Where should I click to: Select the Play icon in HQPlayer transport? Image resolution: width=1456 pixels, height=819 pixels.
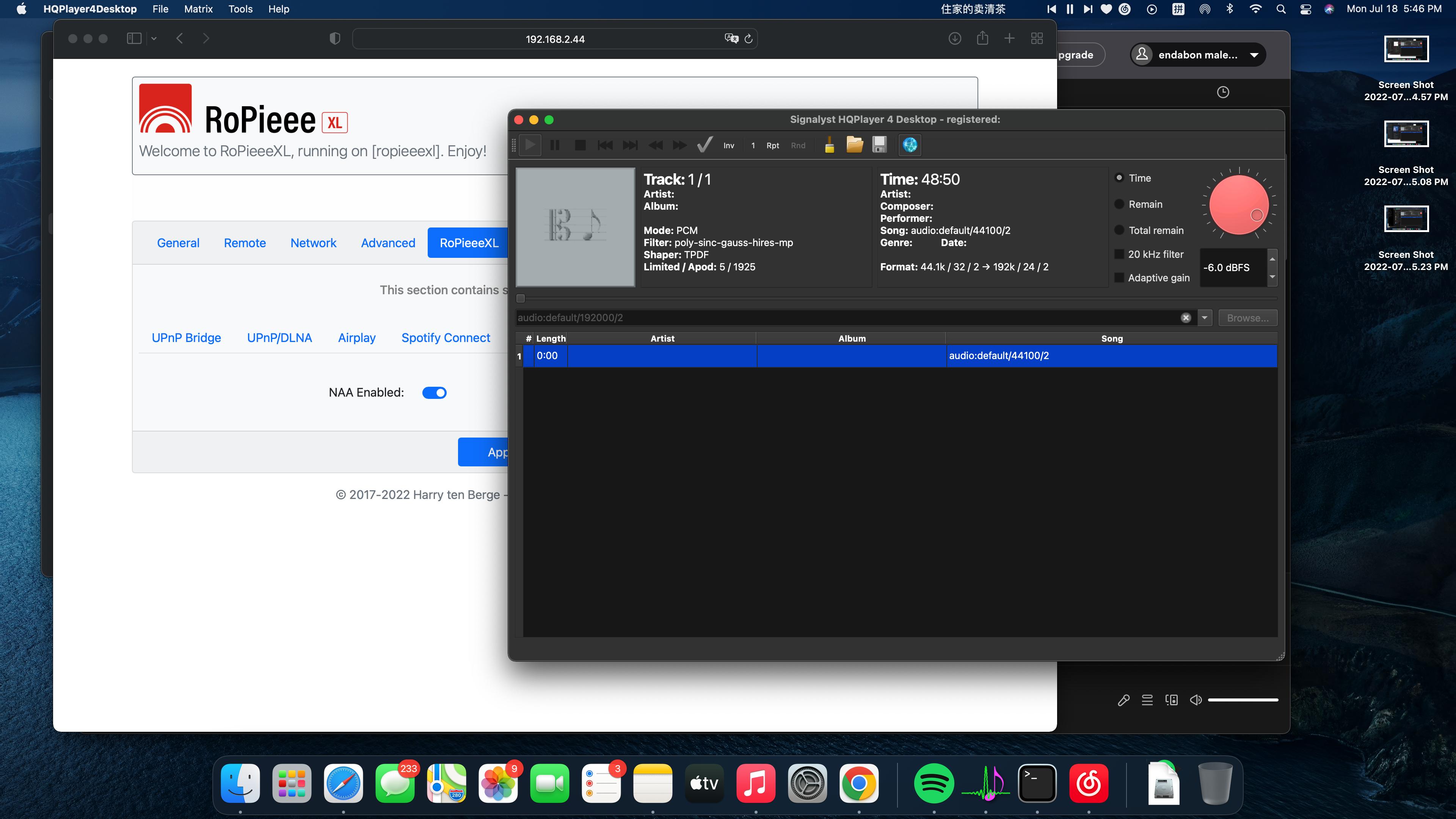click(x=530, y=145)
